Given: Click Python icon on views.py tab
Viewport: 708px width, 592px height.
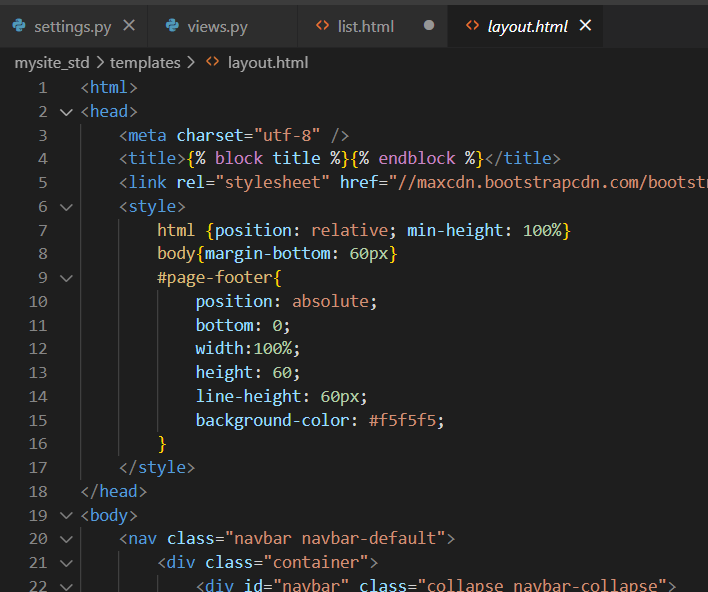Looking at the screenshot, I should [172, 26].
